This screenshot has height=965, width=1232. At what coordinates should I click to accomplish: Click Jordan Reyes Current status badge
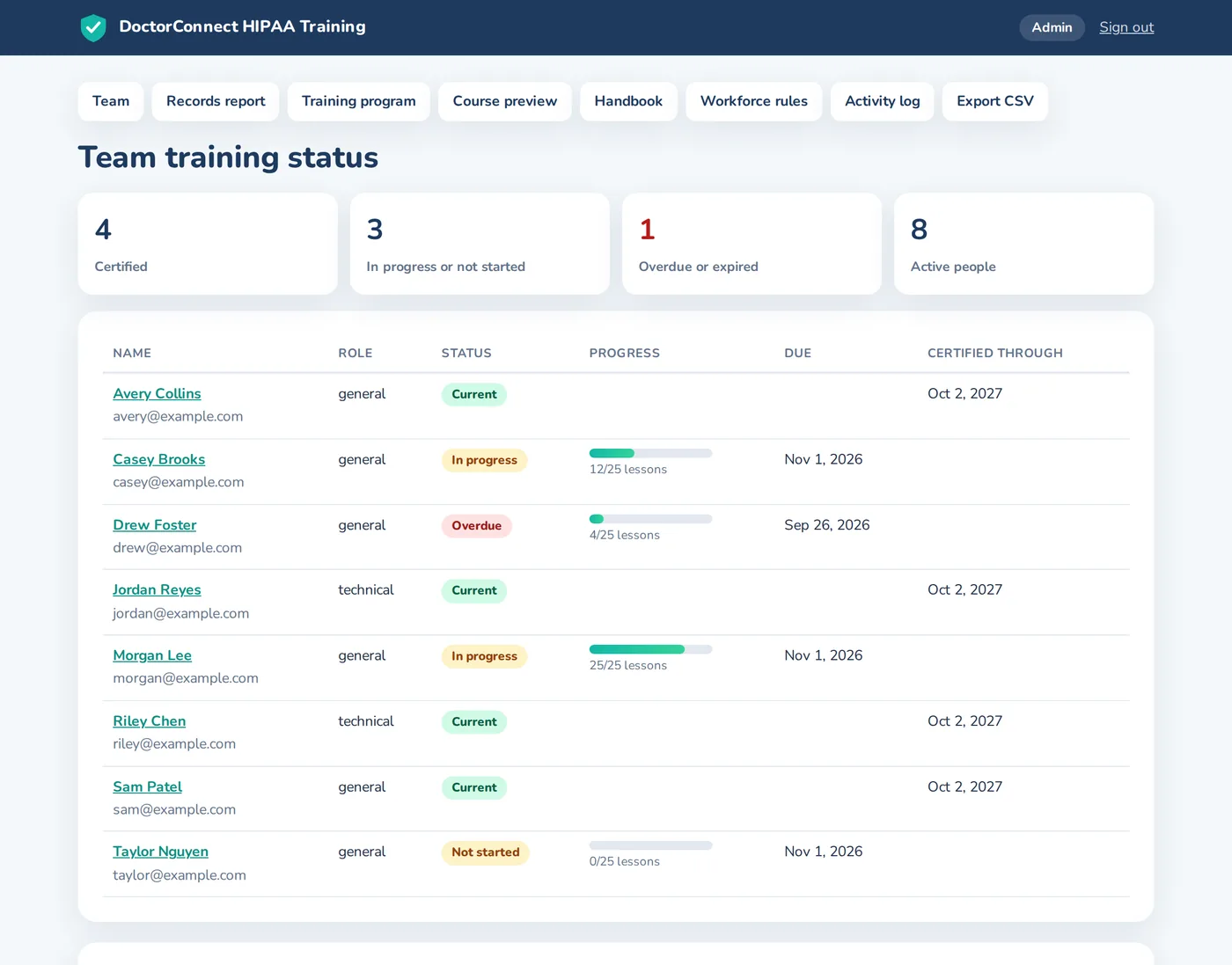474,590
